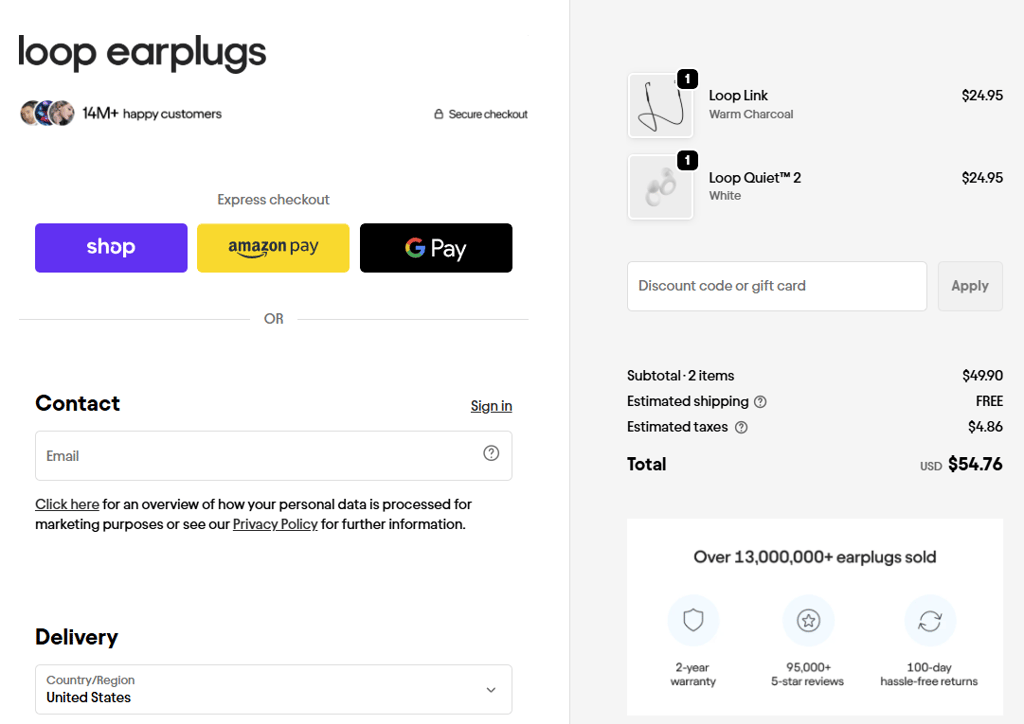This screenshot has height=724, width=1024.
Task: Open the Click here data overview link
Action: 67,504
